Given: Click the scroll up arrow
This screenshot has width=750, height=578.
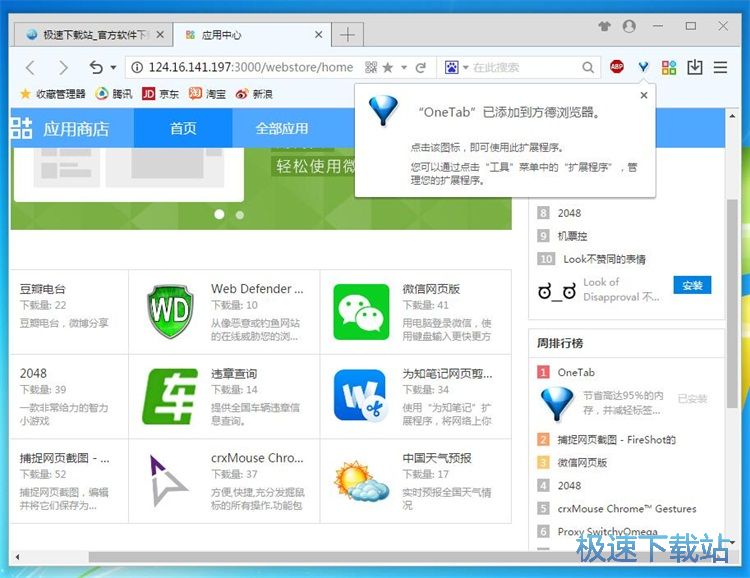Looking at the screenshot, I should [x=732, y=116].
